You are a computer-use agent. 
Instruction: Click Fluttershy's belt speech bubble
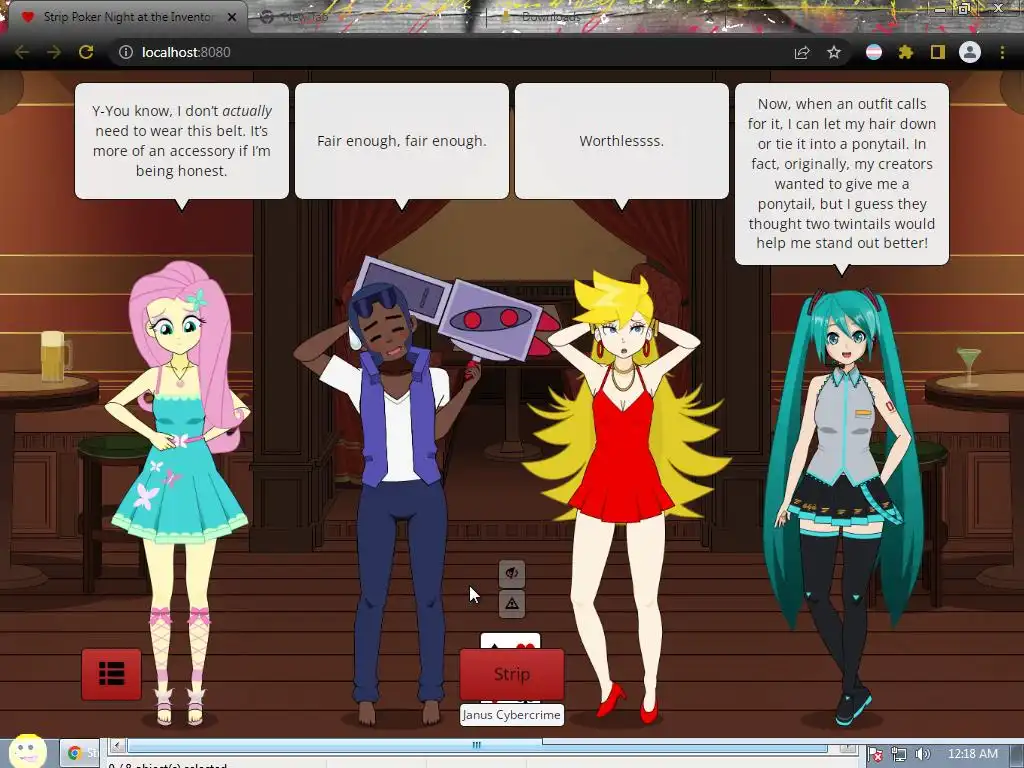[182, 141]
